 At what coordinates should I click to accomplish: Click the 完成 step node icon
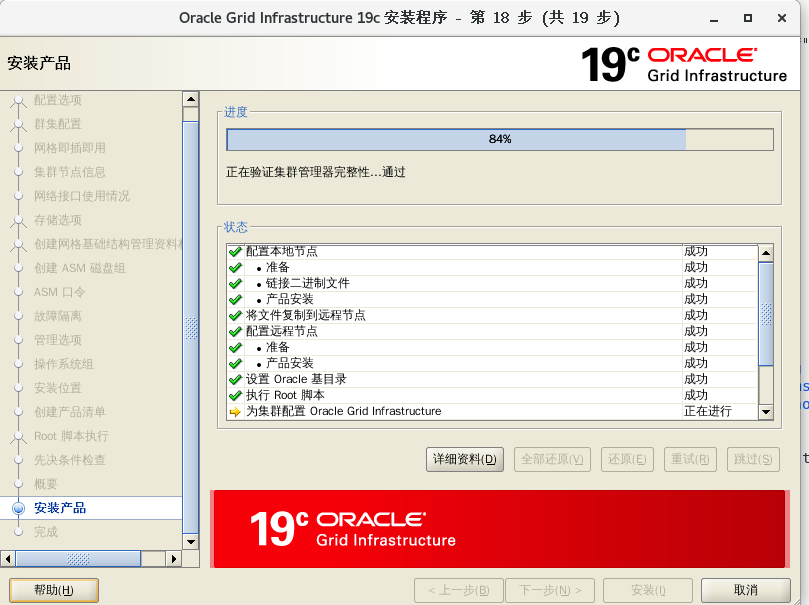pyautogui.click(x=19, y=532)
